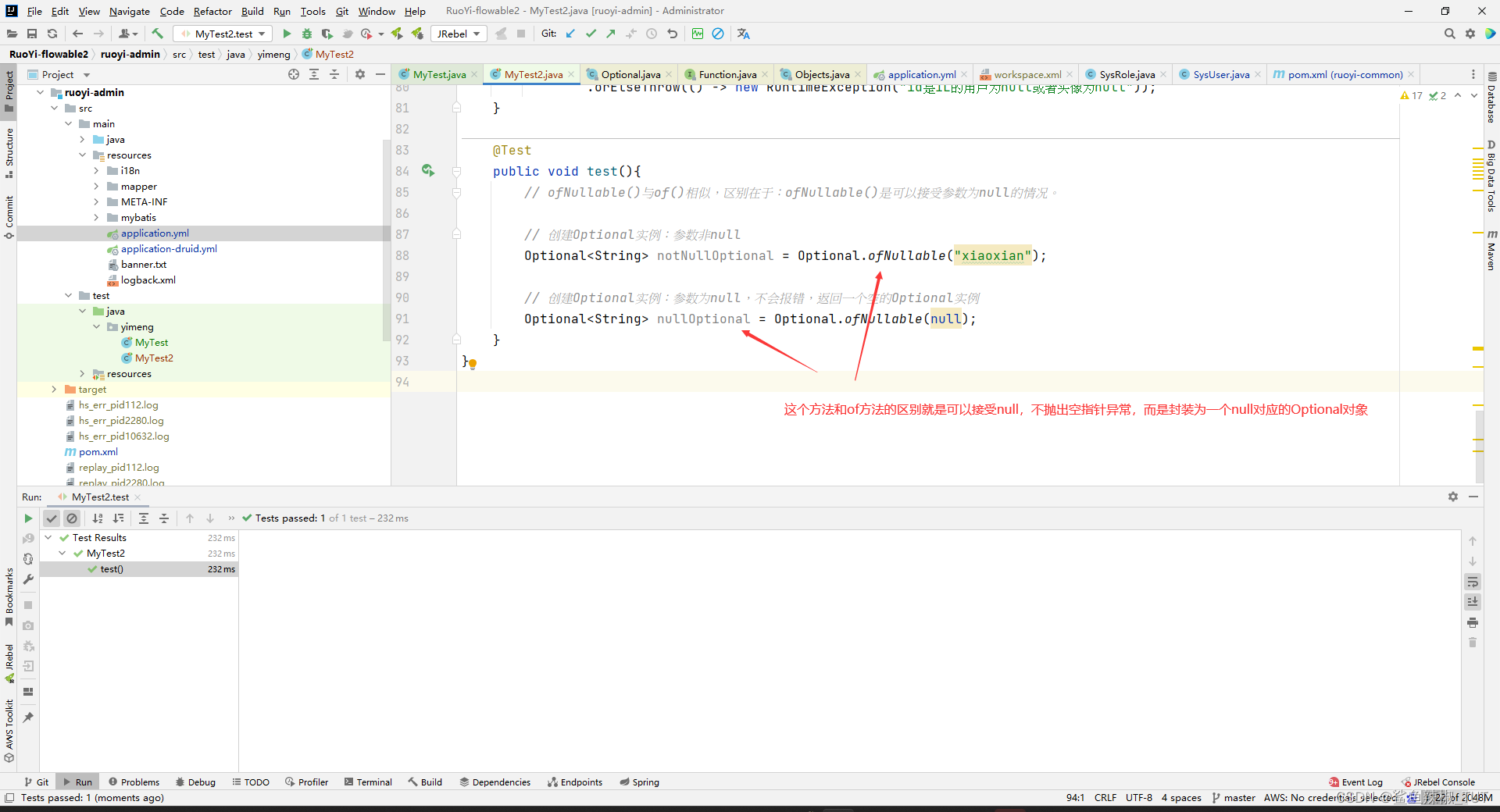
Task: Switch to the SysRole.java editor tab
Action: pos(1127,74)
